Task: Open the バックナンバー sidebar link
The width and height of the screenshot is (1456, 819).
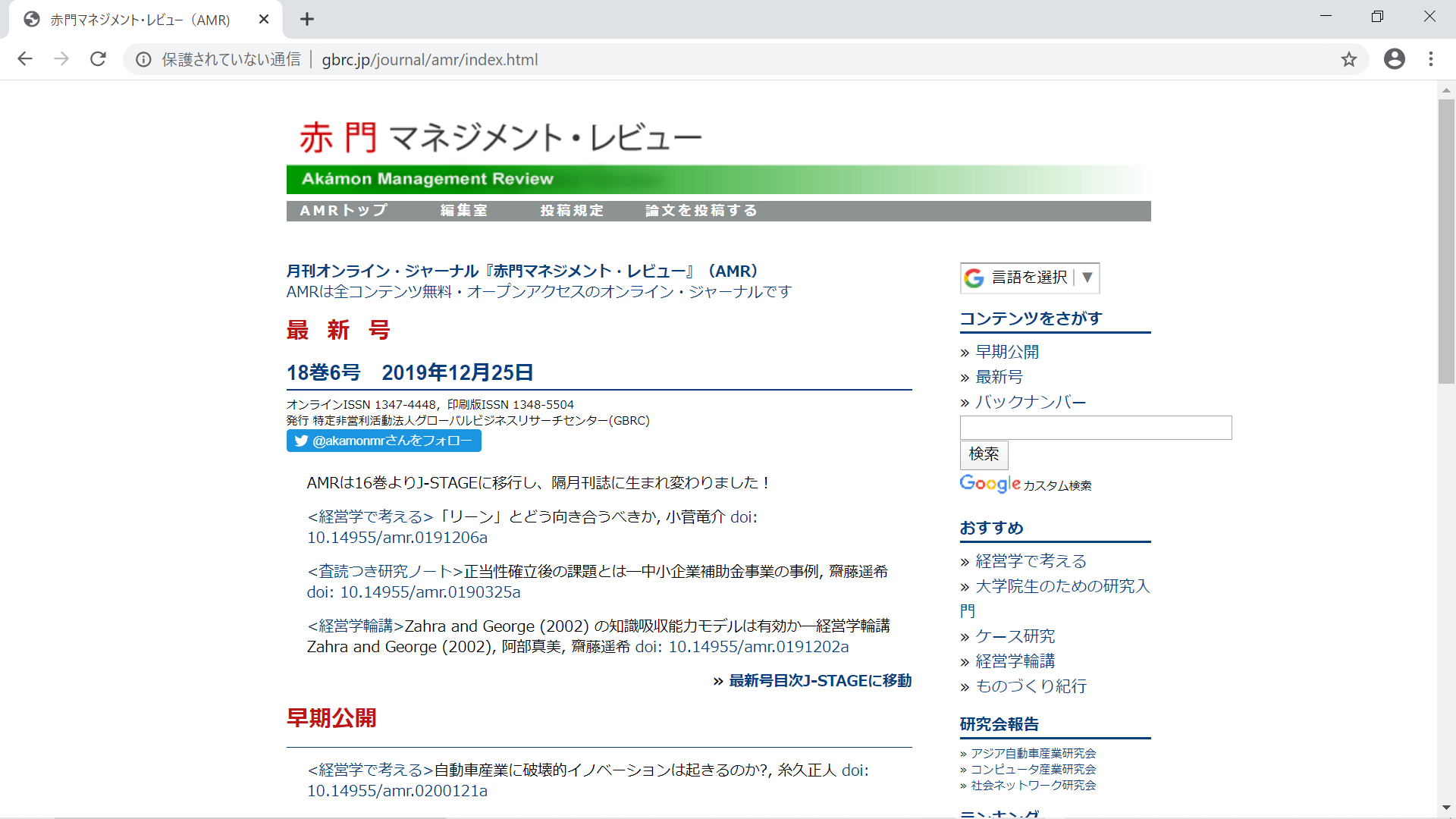Action: pos(1031,402)
